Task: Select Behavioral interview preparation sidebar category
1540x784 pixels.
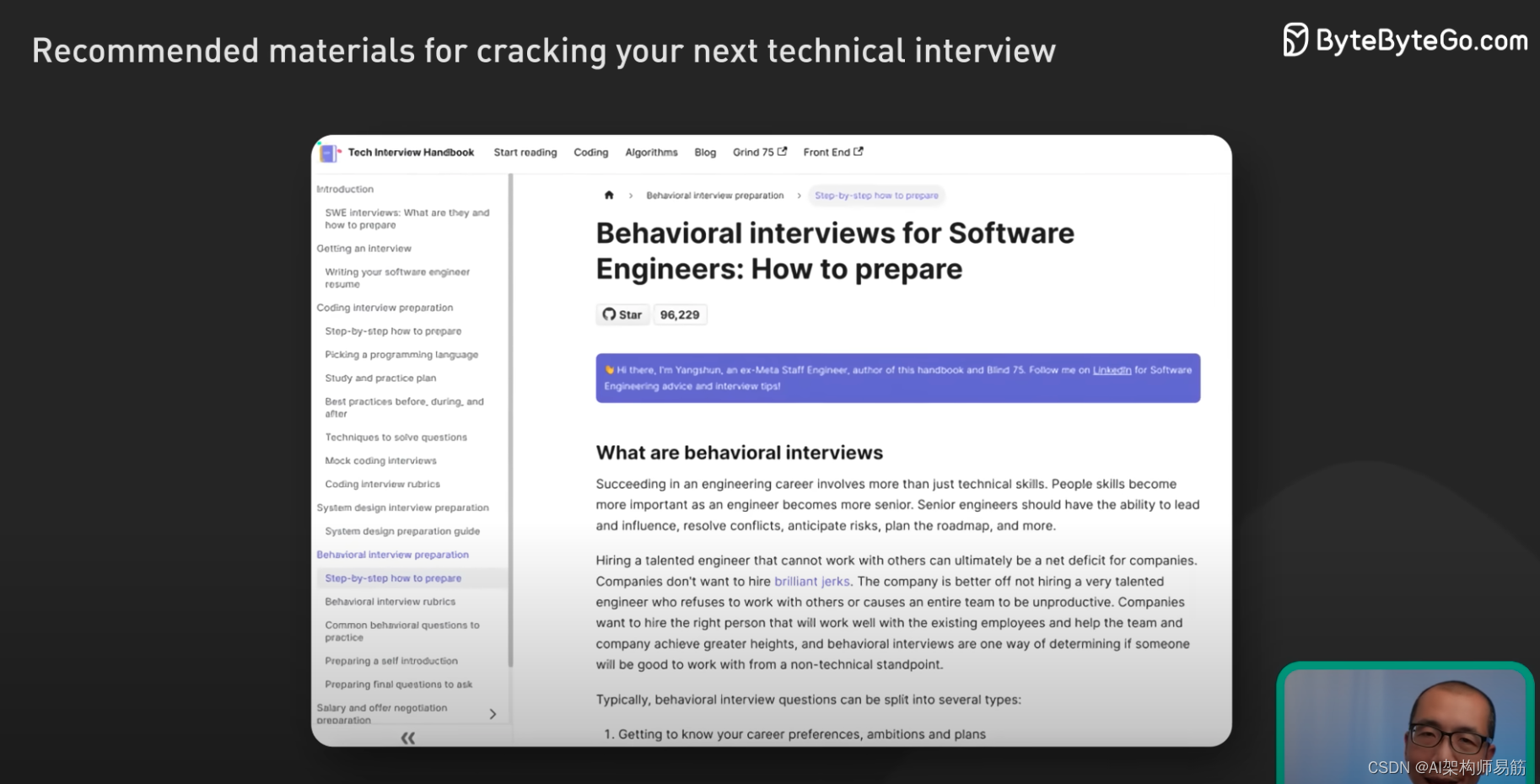Action: click(x=392, y=555)
